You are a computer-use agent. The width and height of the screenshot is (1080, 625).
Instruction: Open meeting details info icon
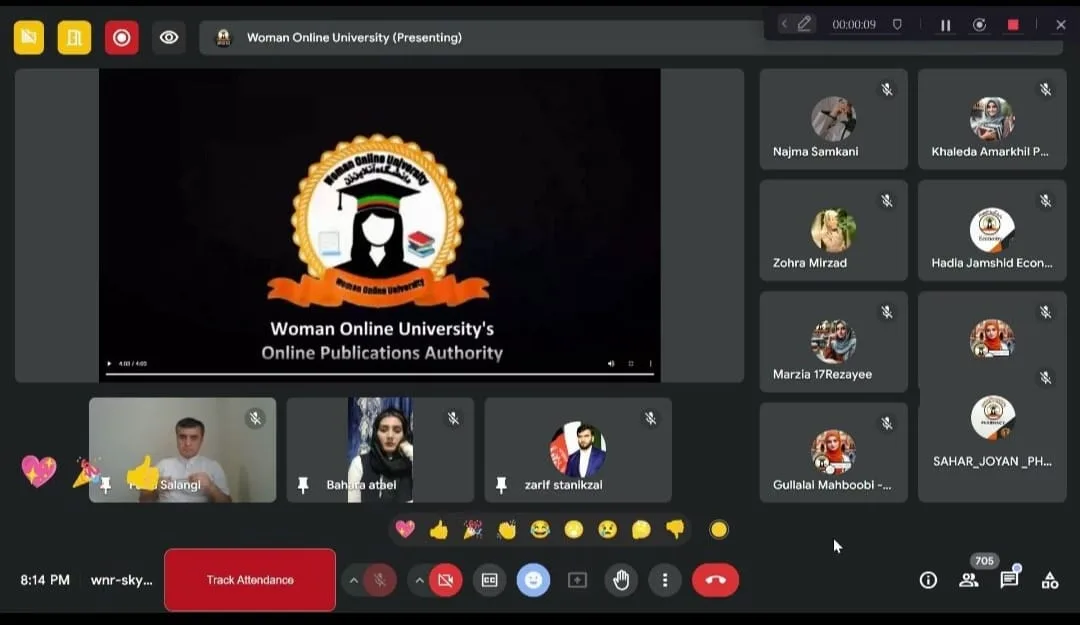pyautogui.click(x=928, y=580)
